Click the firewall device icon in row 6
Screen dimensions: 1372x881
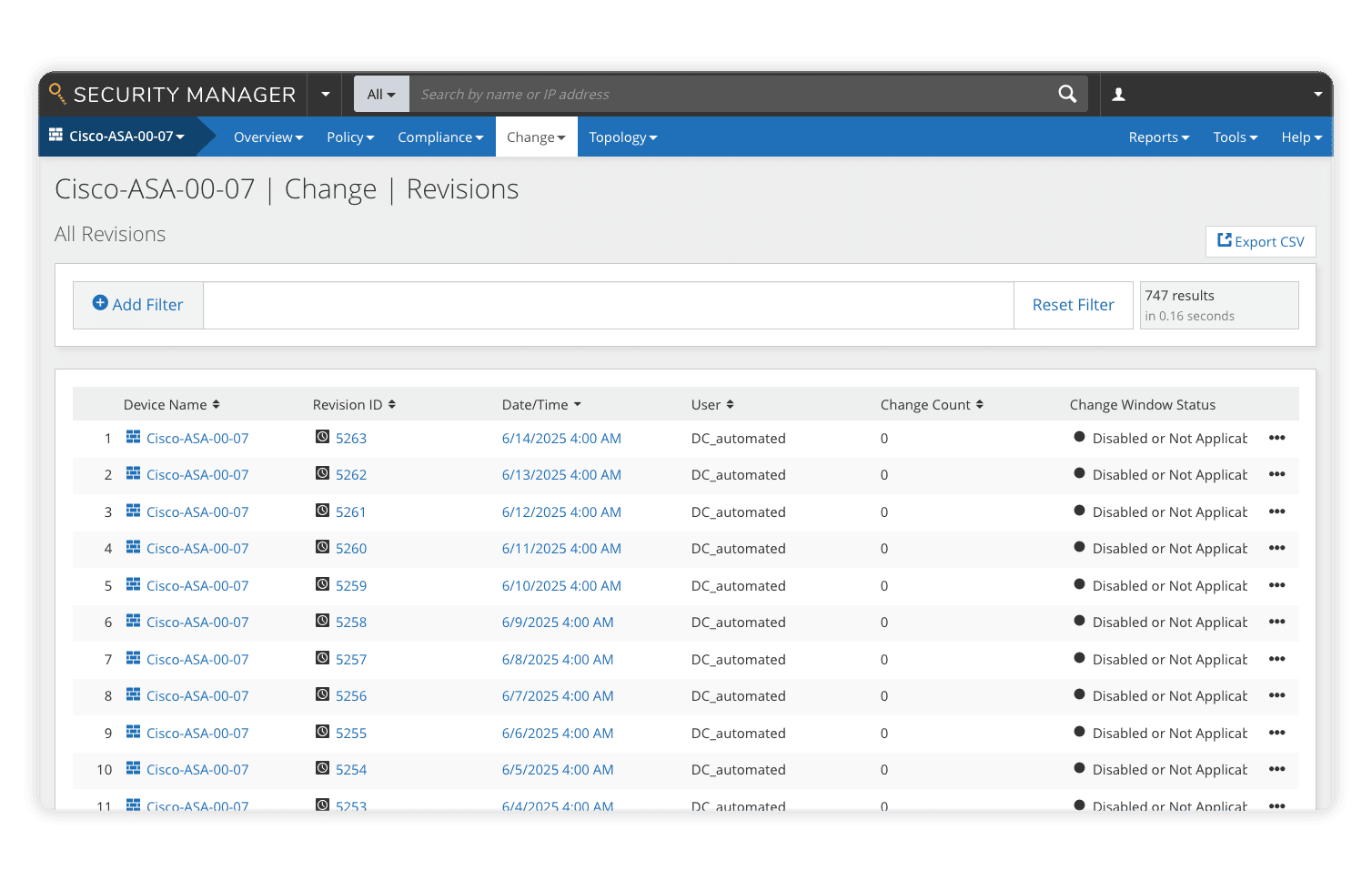pyautogui.click(x=133, y=621)
